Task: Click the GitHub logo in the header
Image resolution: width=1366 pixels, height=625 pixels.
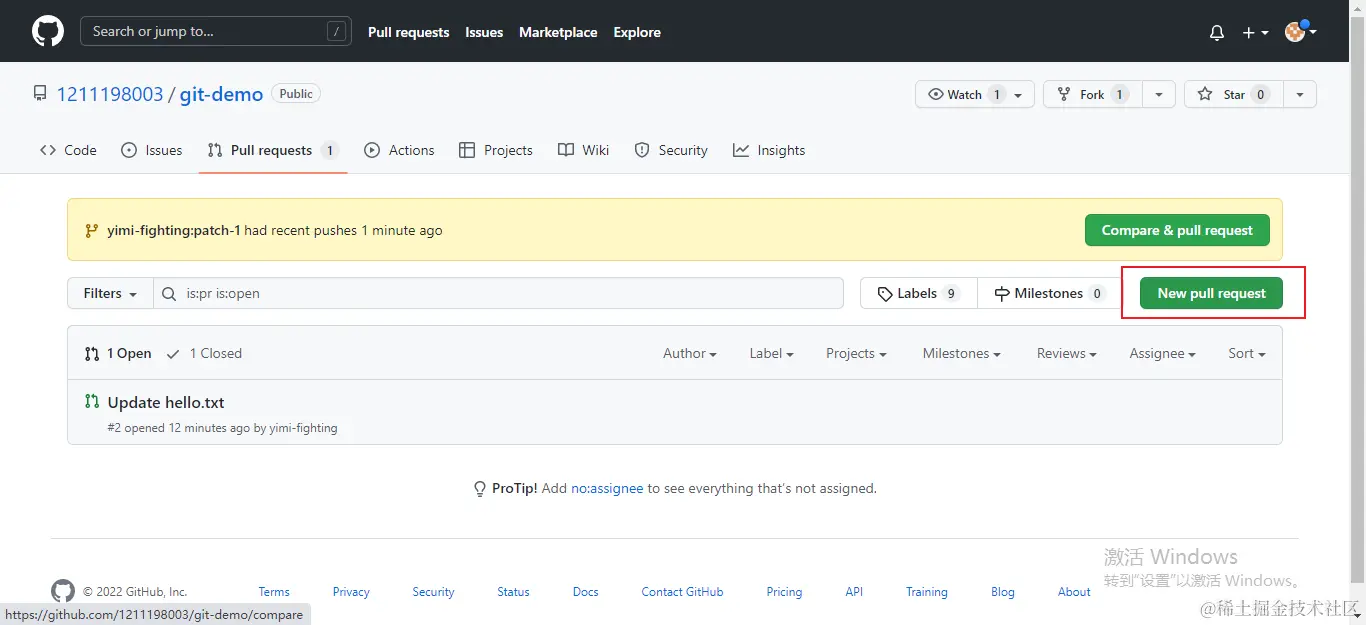Action: [x=48, y=31]
